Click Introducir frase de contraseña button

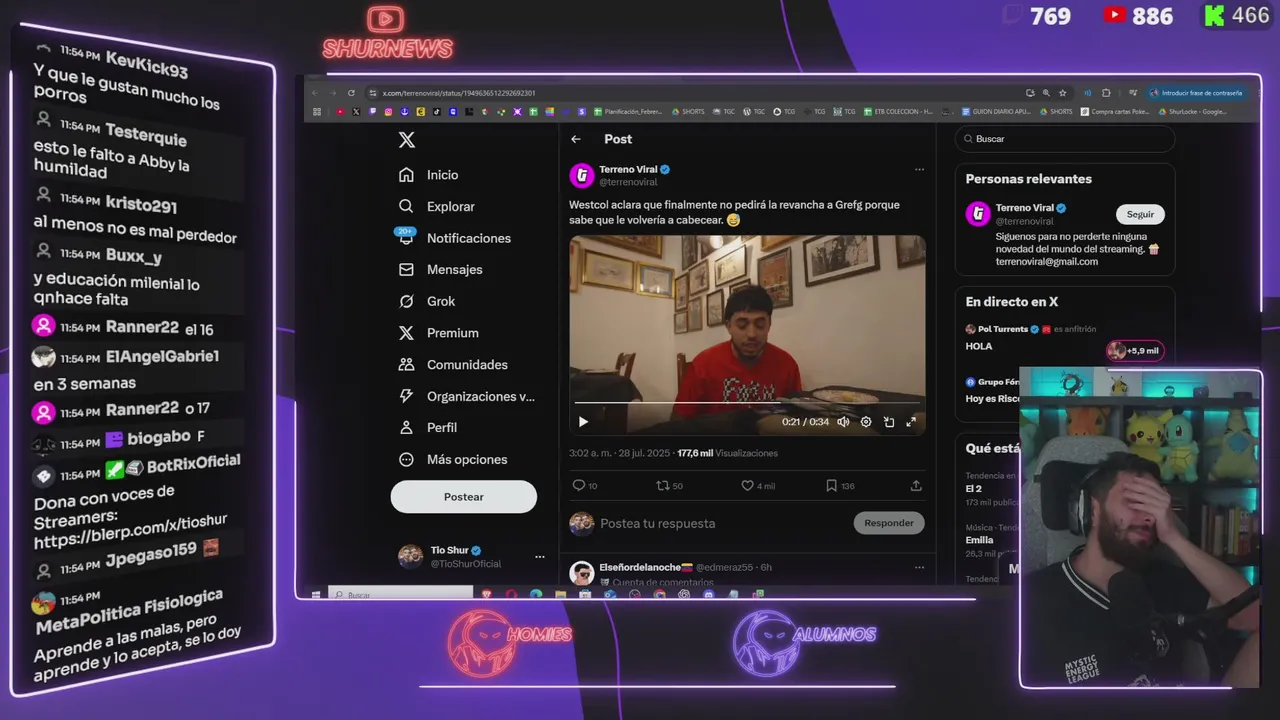[x=1198, y=93]
